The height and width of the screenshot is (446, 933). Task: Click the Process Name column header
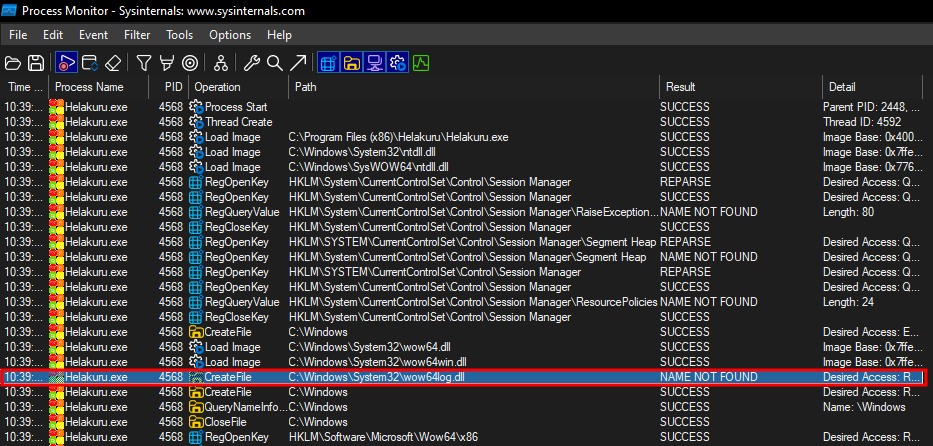point(99,87)
